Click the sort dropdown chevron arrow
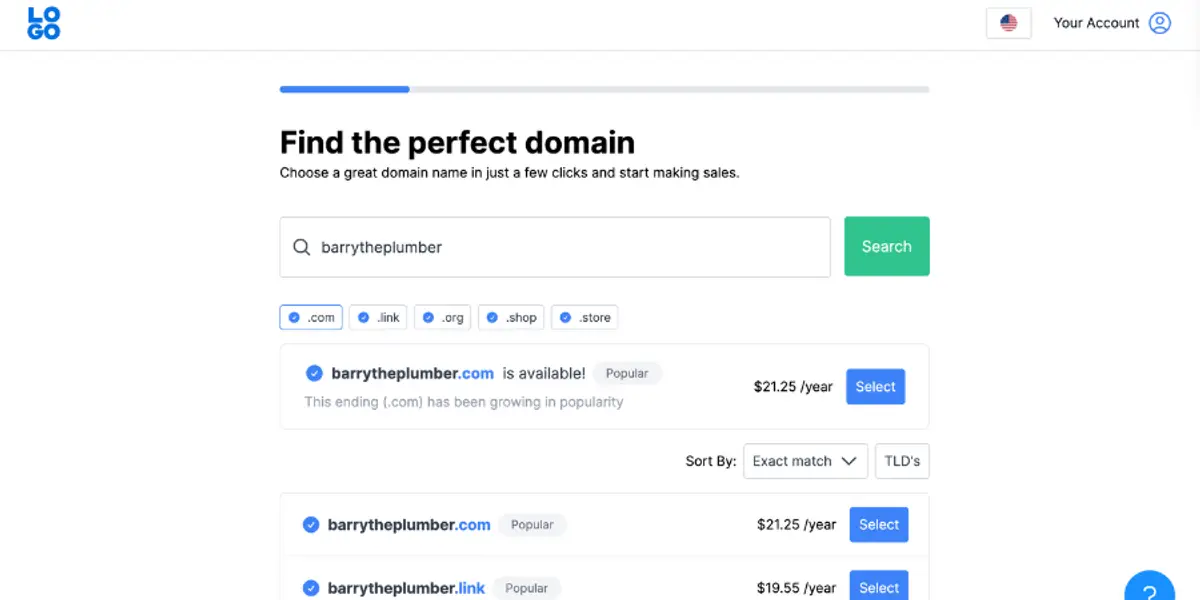 [849, 461]
